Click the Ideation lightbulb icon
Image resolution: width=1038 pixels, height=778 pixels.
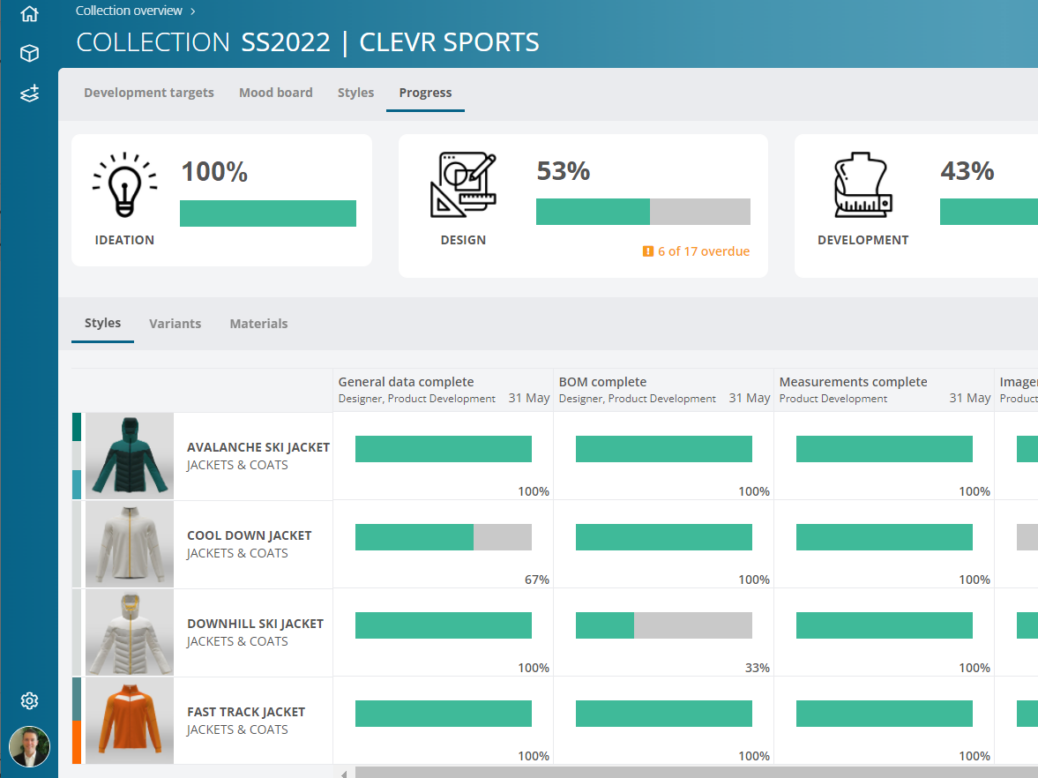point(124,185)
